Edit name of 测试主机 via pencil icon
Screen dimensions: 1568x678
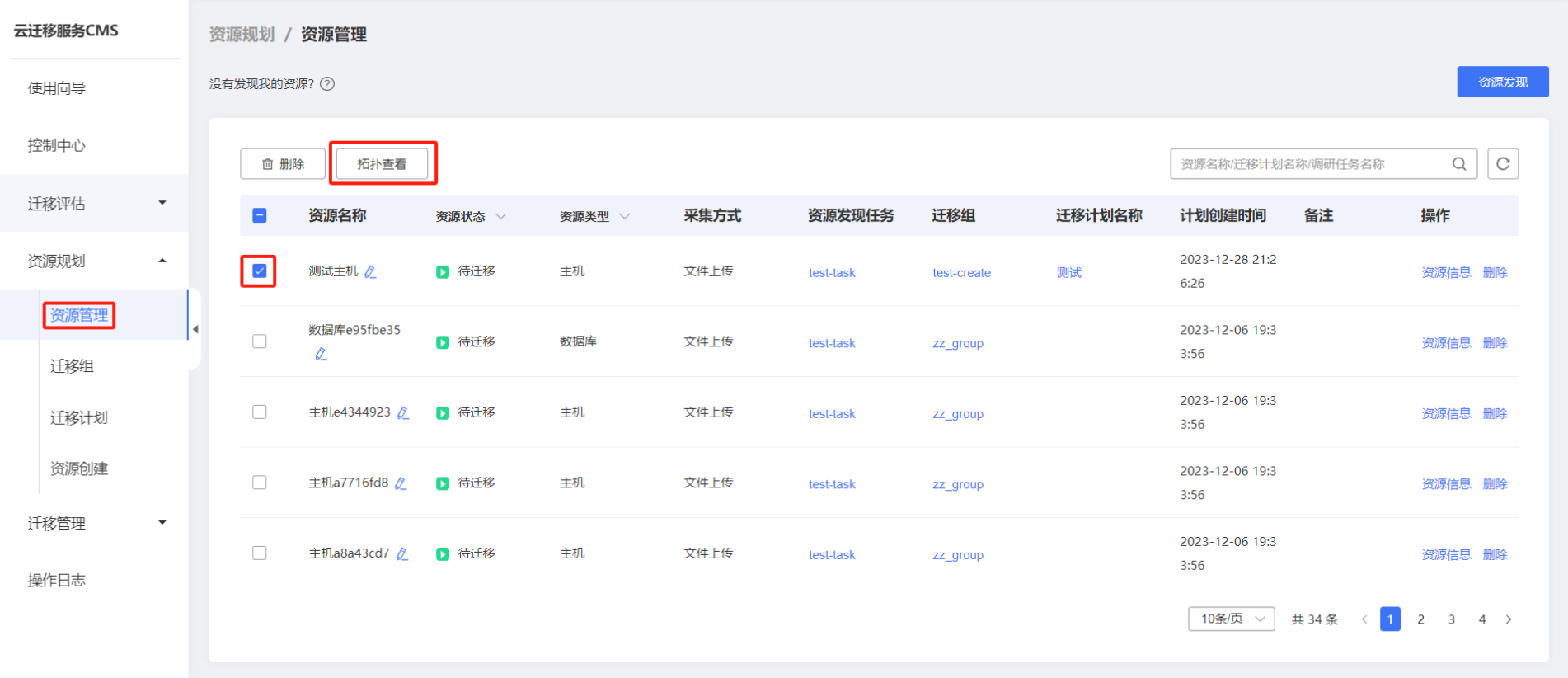pos(371,271)
